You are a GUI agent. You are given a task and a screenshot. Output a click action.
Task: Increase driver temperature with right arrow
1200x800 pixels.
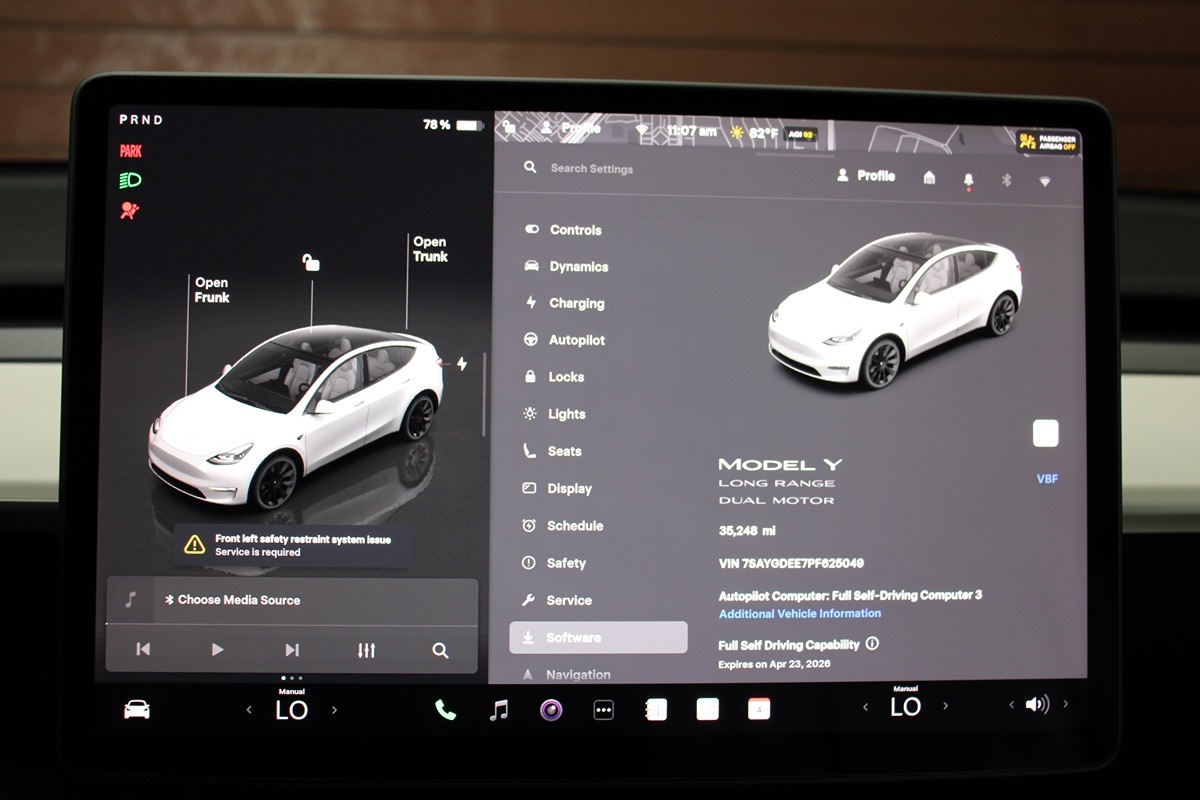tap(334, 709)
